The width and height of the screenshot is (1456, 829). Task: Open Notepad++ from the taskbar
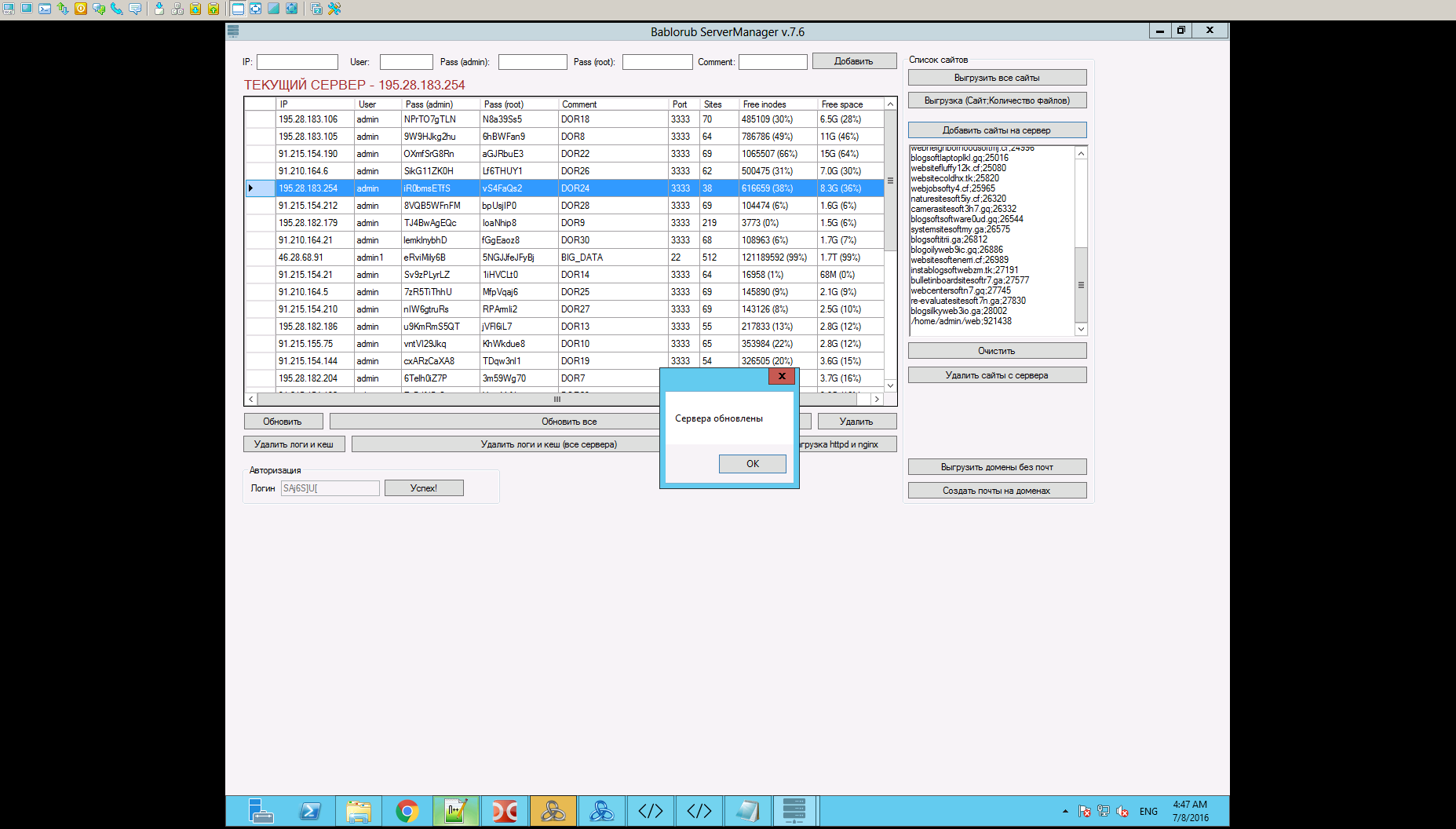coord(456,811)
